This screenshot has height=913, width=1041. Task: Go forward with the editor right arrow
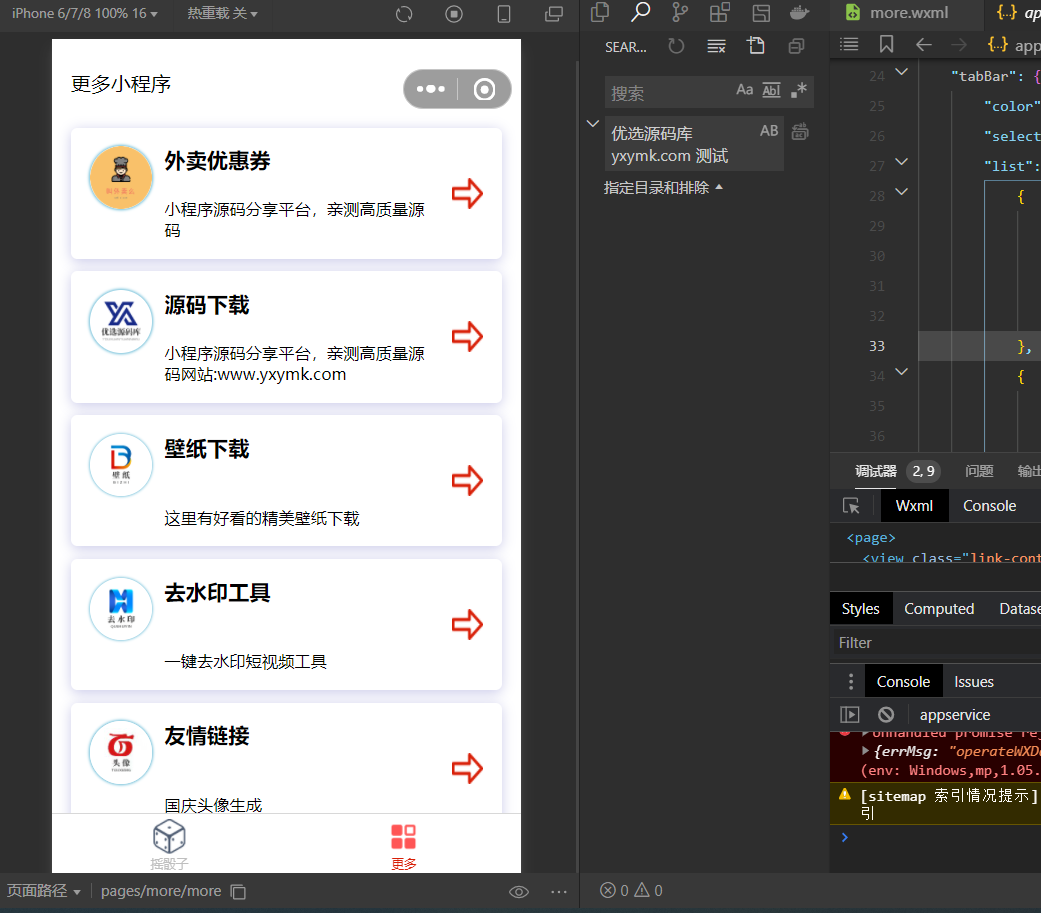pyautogui.click(x=959, y=44)
